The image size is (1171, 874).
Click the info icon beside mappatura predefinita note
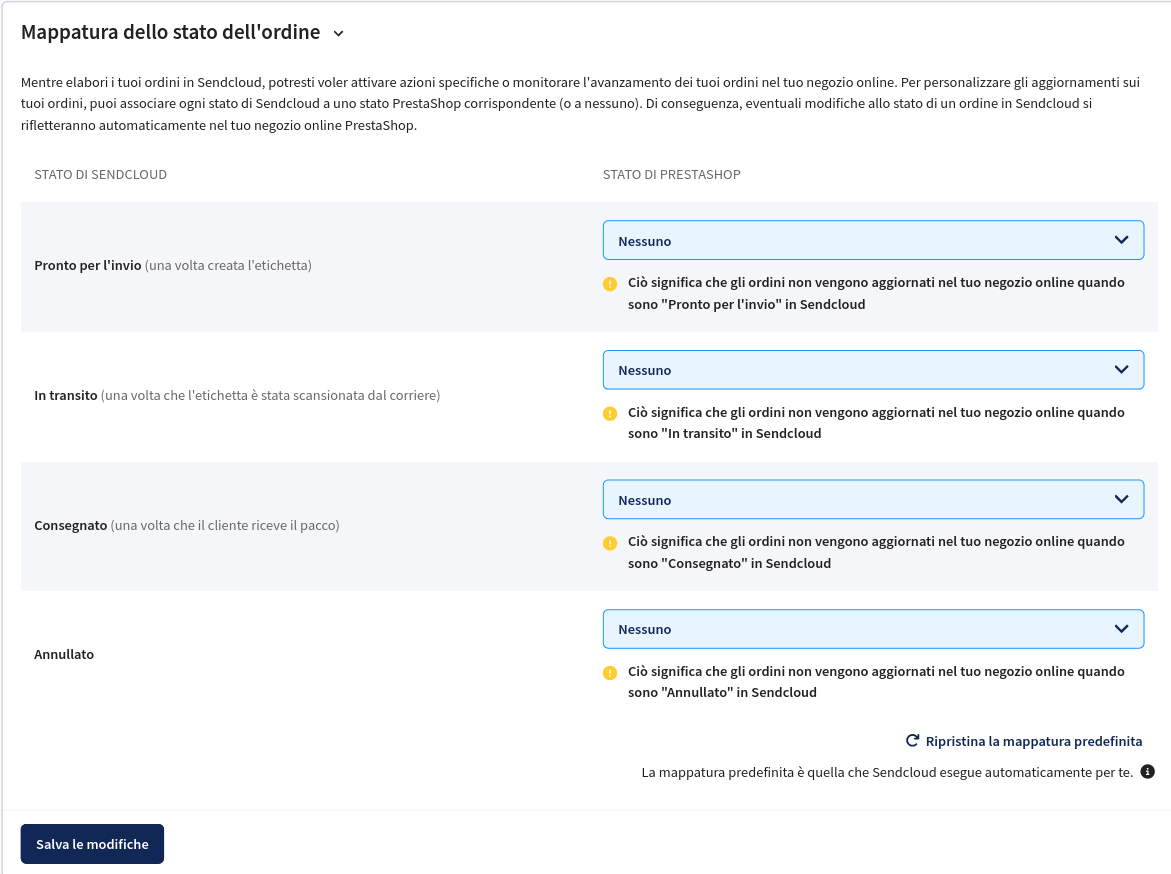point(1148,772)
